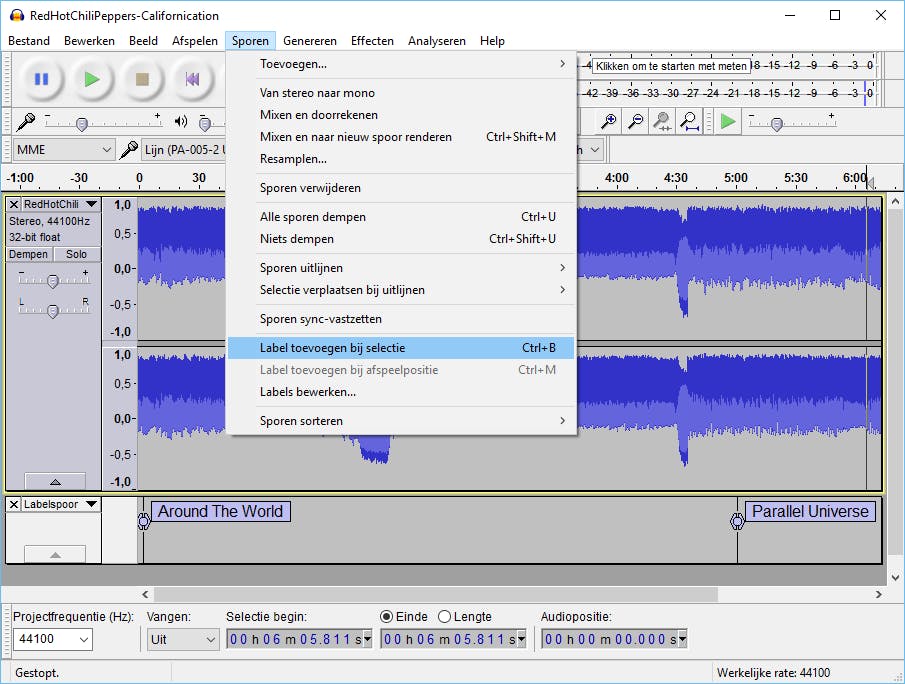The height and width of the screenshot is (684, 905).
Task: Toggle Dempen on the RedHotChili track
Action: pos(29,254)
